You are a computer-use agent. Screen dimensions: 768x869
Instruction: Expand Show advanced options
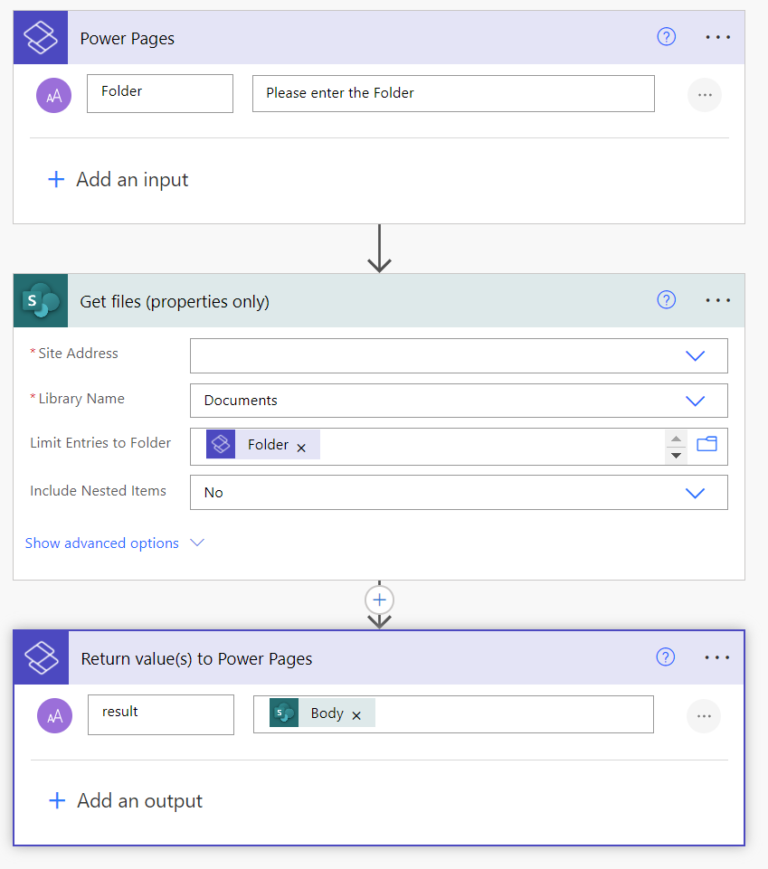[100, 543]
